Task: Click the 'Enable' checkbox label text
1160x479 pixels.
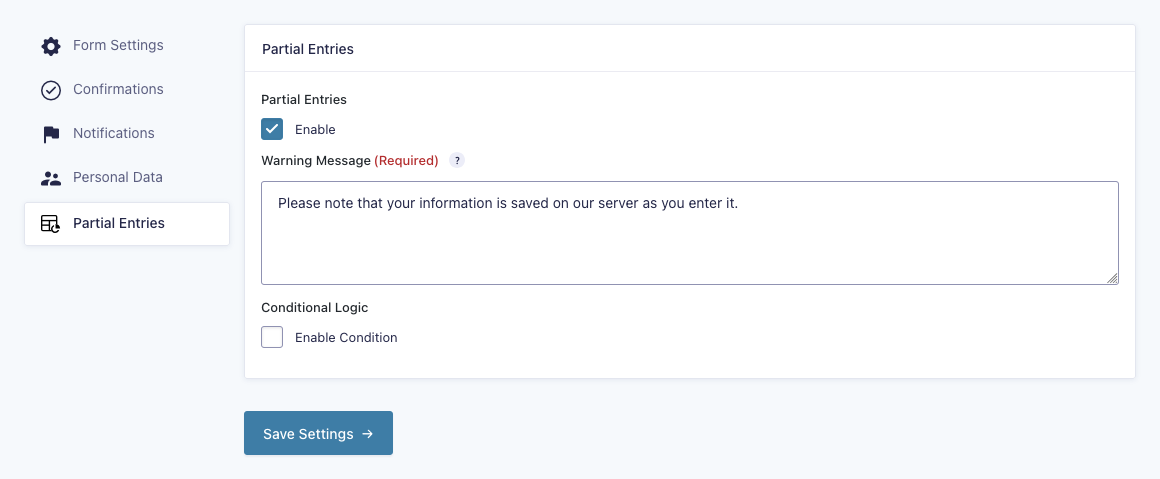Action: (x=315, y=130)
